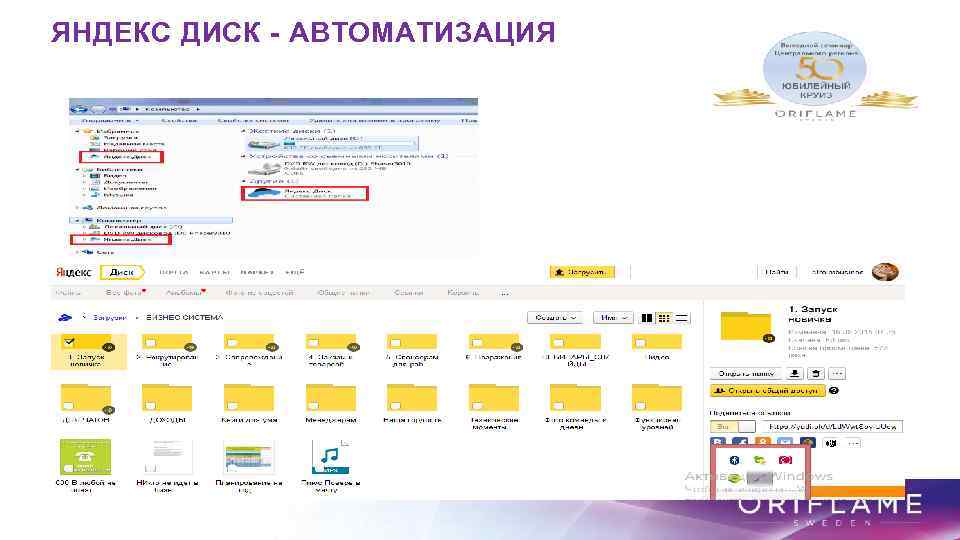The width and height of the screenshot is (960, 540).
Task: Tick the checkbox on the Менеджерам folder
Action: [313, 405]
